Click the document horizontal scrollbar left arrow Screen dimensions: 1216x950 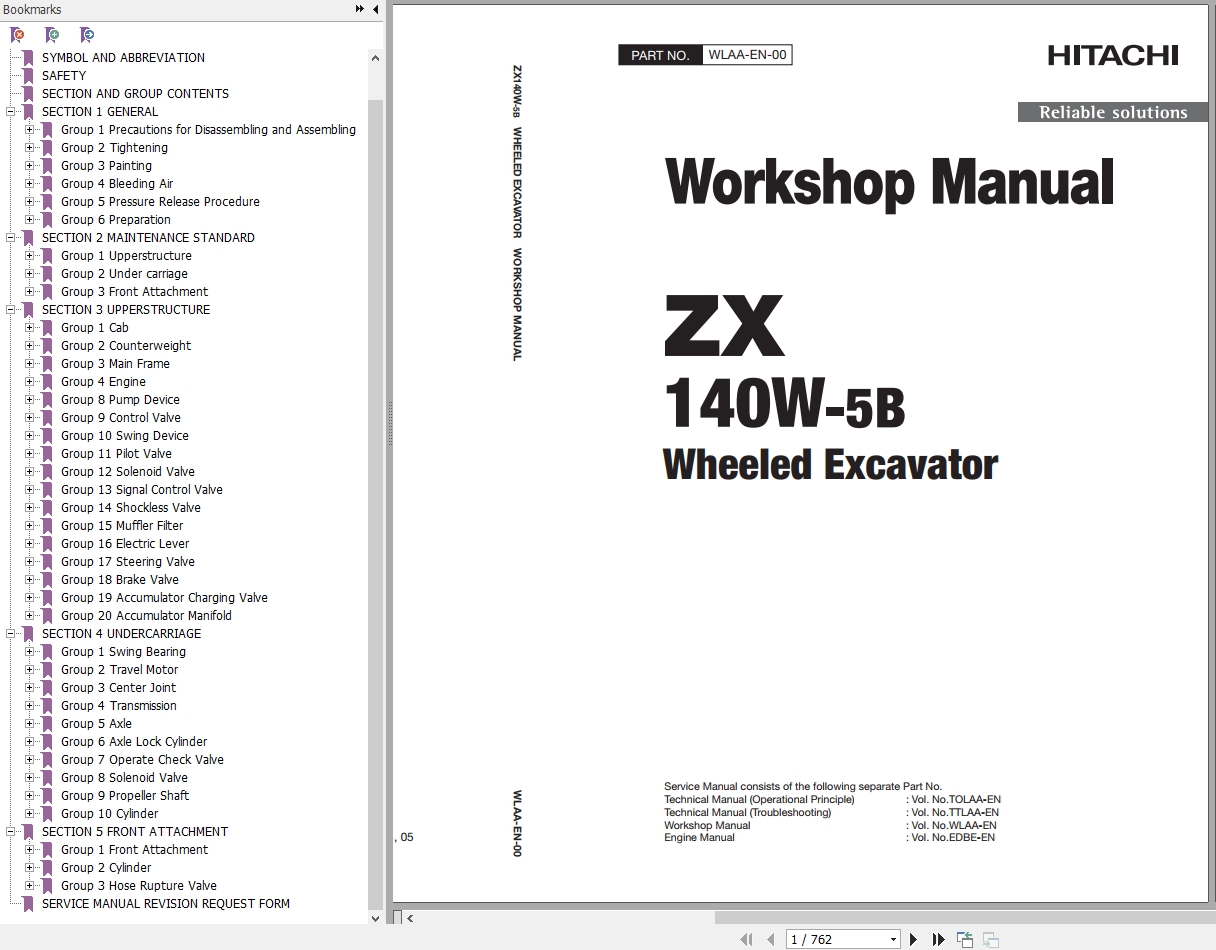pos(411,918)
